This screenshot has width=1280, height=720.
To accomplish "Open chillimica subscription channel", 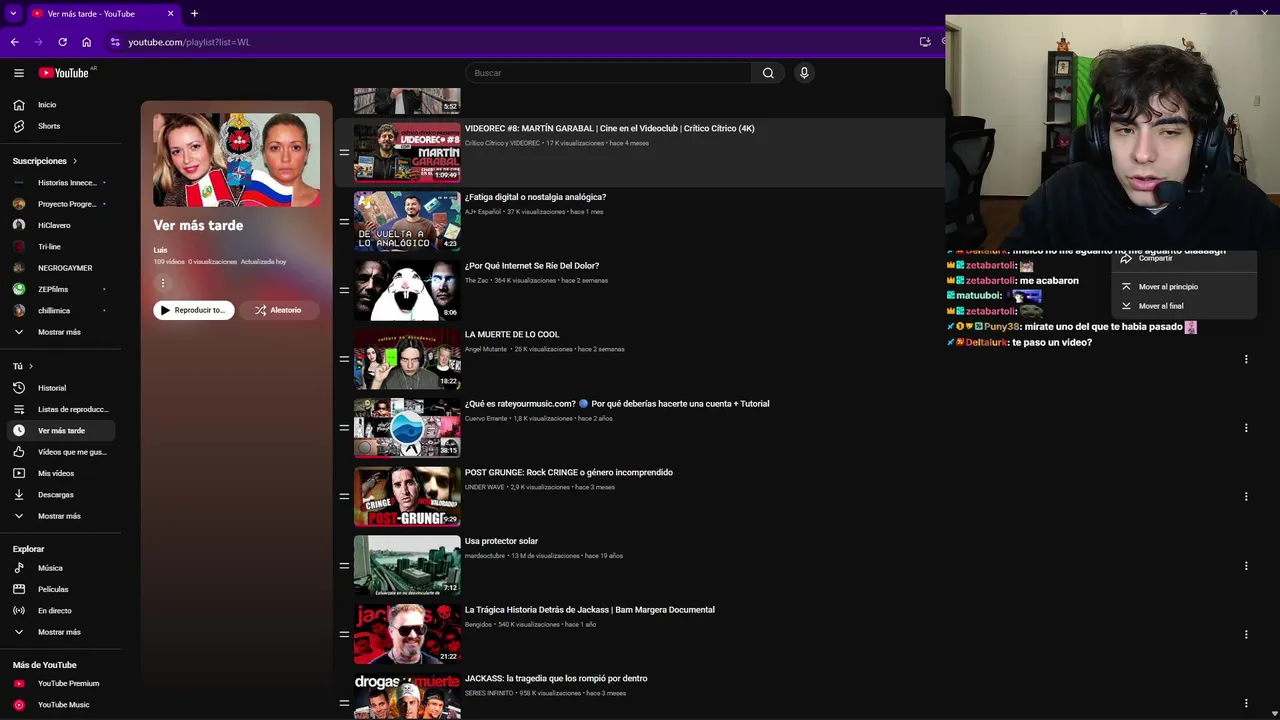I will [x=61, y=311].
